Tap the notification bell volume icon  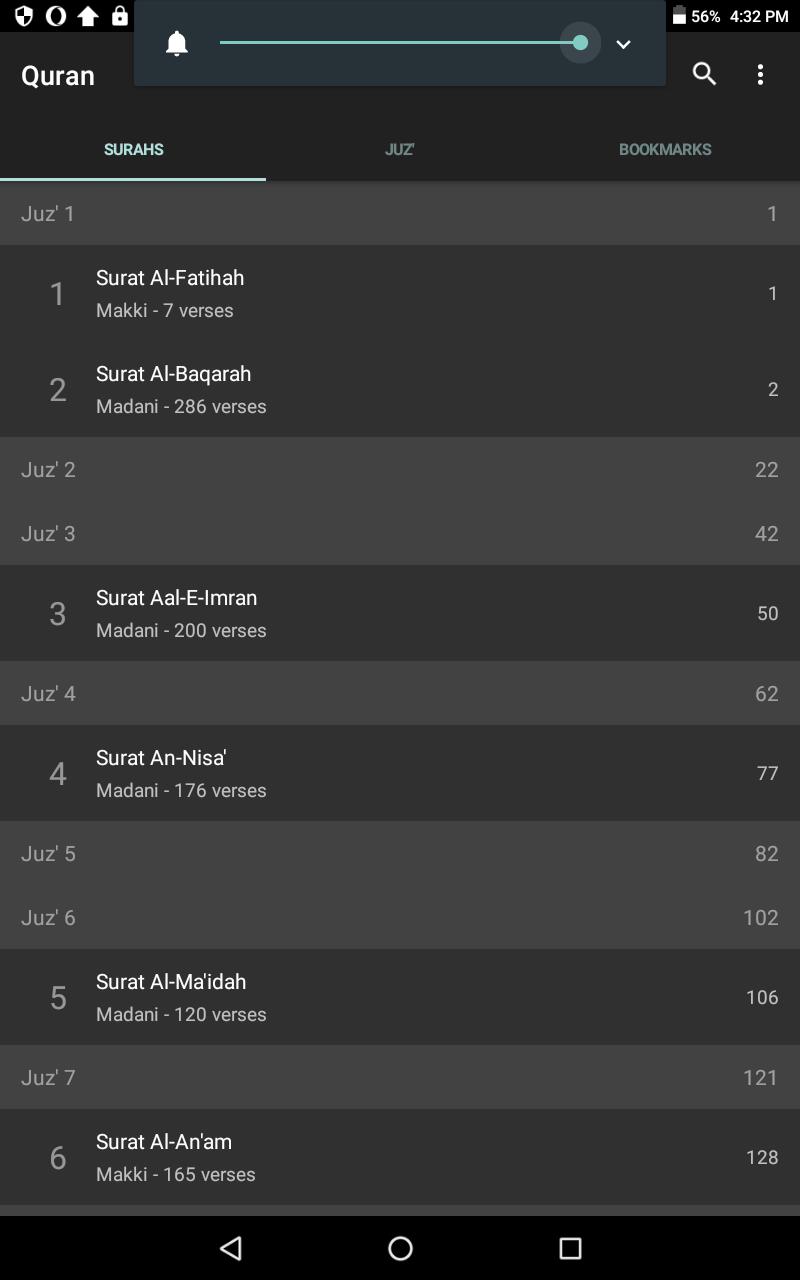pyautogui.click(x=177, y=43)
